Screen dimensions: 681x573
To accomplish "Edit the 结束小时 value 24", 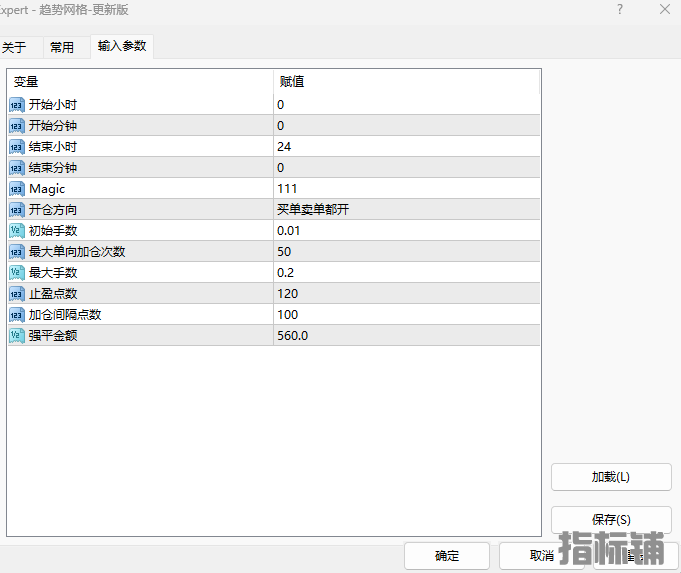I will [x=407, y=147].
